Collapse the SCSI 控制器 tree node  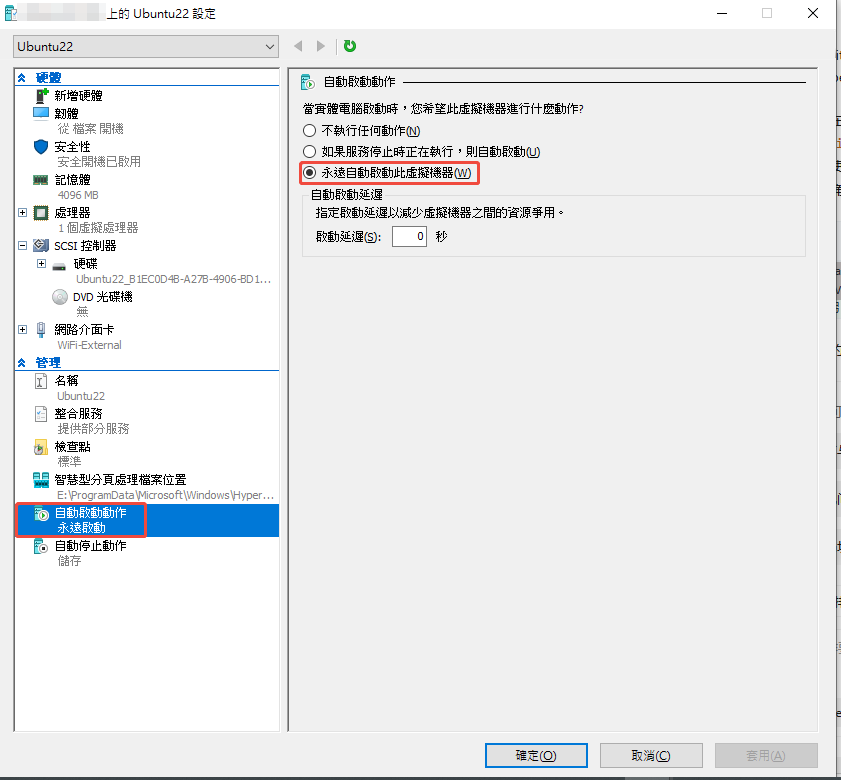[x=23, y=246]
